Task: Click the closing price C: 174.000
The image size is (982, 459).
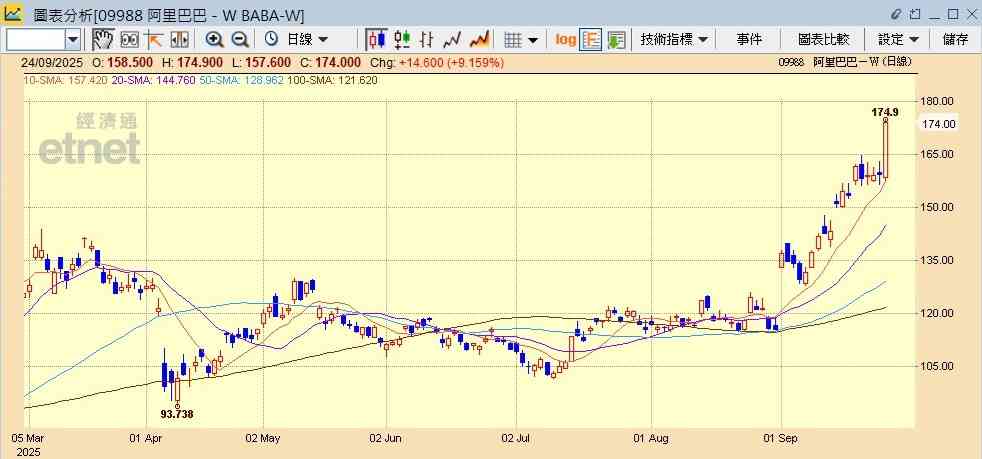Action: pos(330,63)
